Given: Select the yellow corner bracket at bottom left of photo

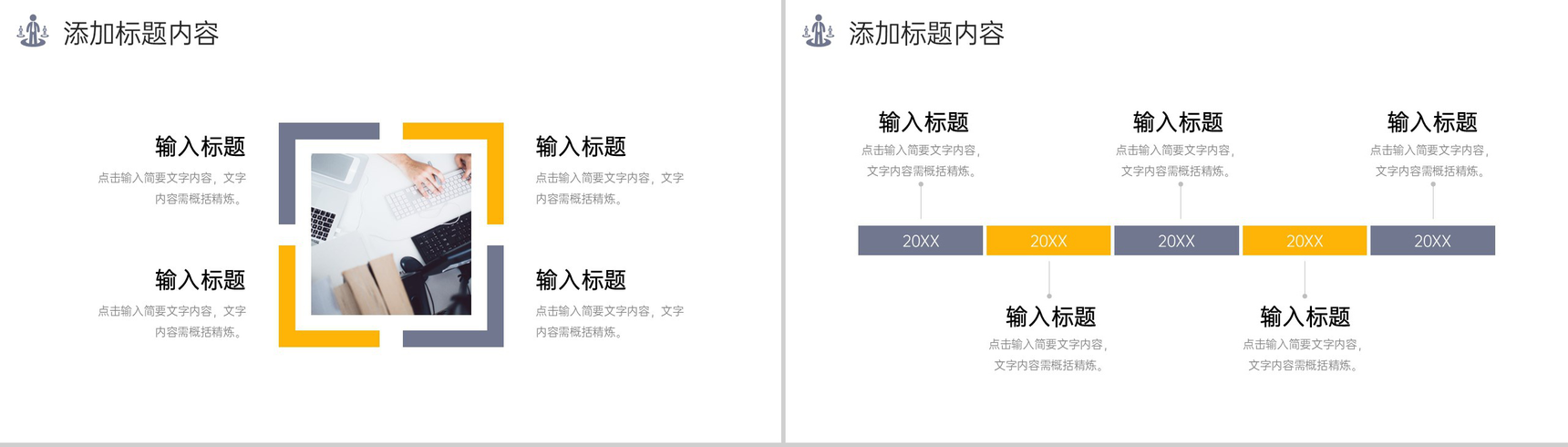Looking at the screenshot, I should [x=329, y=296].
